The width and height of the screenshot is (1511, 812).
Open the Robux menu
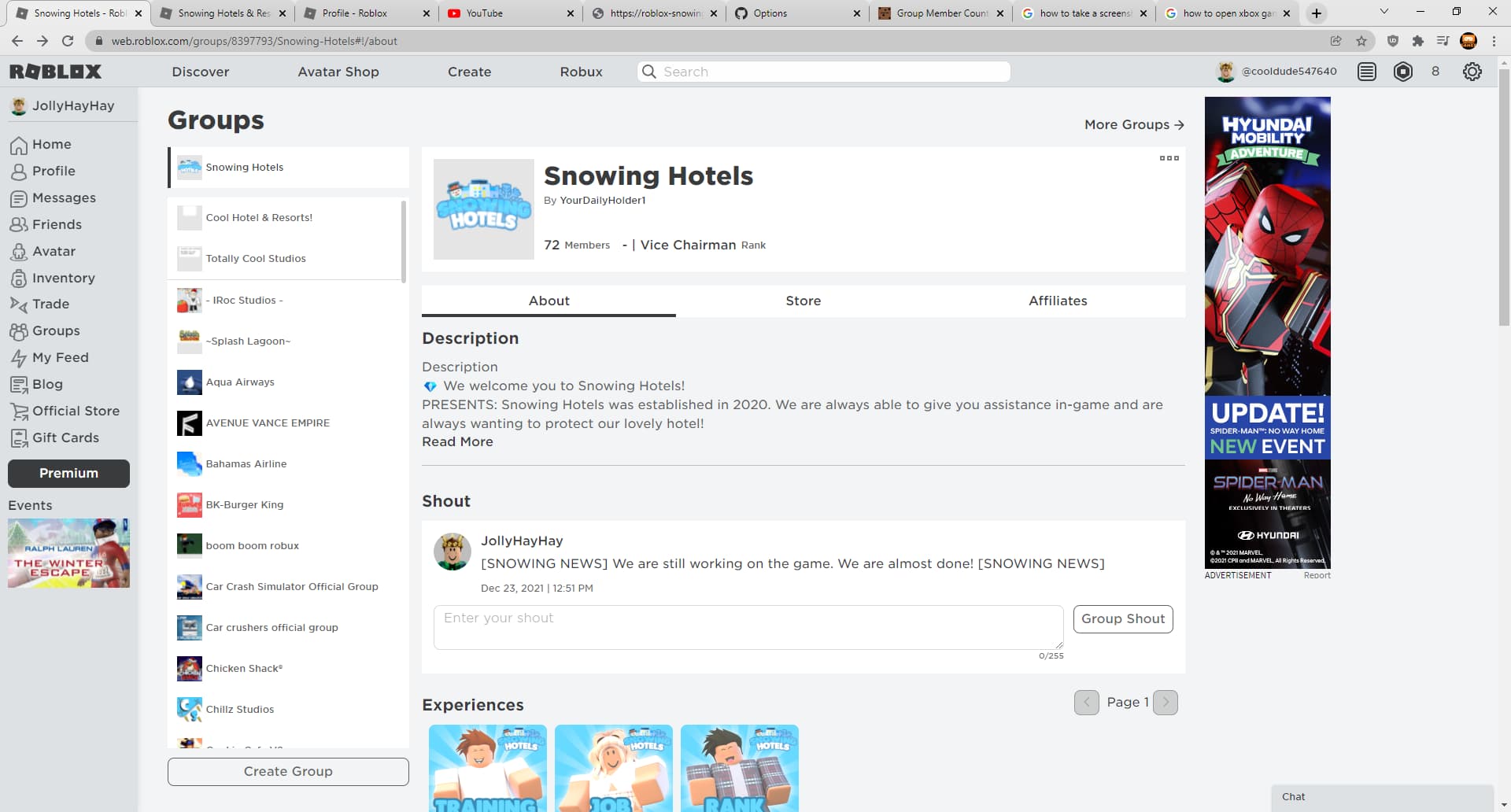[582, 72]
